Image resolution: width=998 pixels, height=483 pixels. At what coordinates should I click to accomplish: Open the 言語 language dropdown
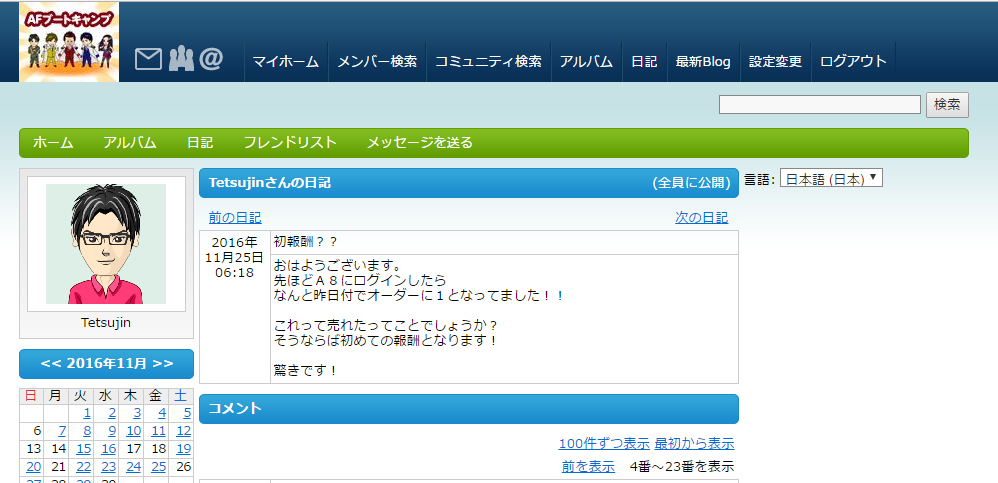831,179
